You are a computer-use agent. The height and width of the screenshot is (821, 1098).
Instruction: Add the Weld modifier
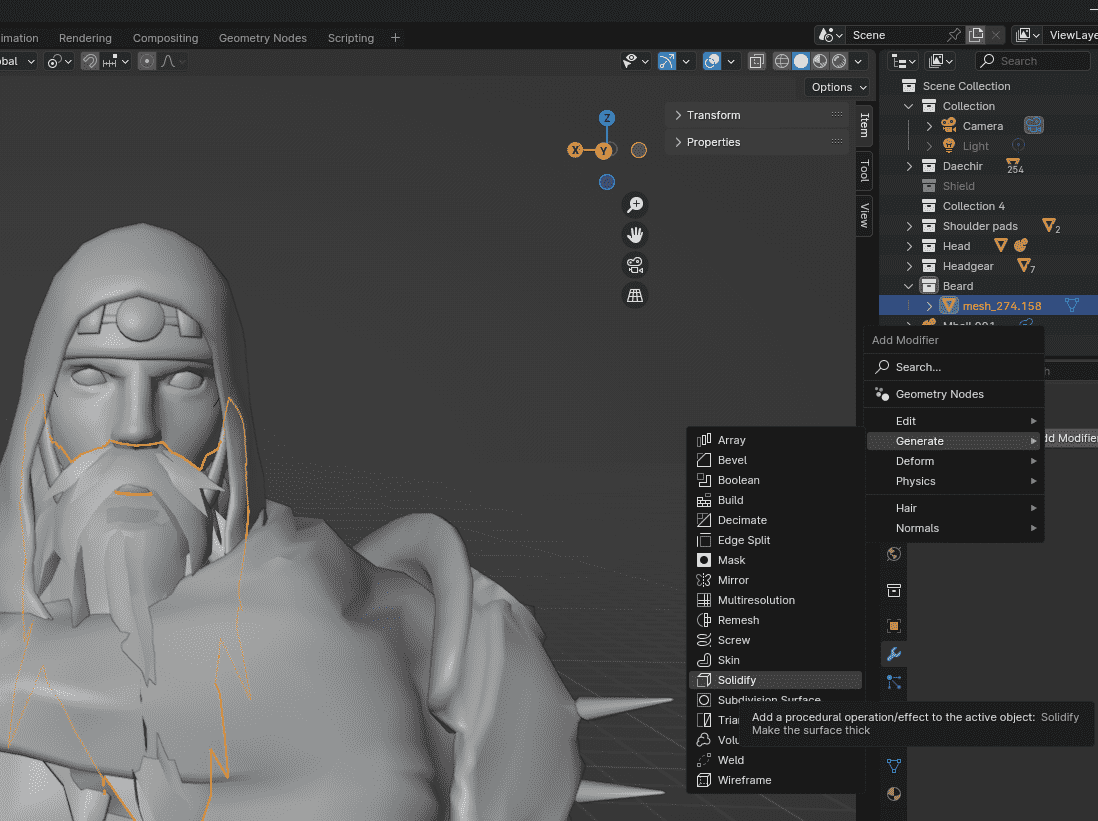click(x=775, y=760)
